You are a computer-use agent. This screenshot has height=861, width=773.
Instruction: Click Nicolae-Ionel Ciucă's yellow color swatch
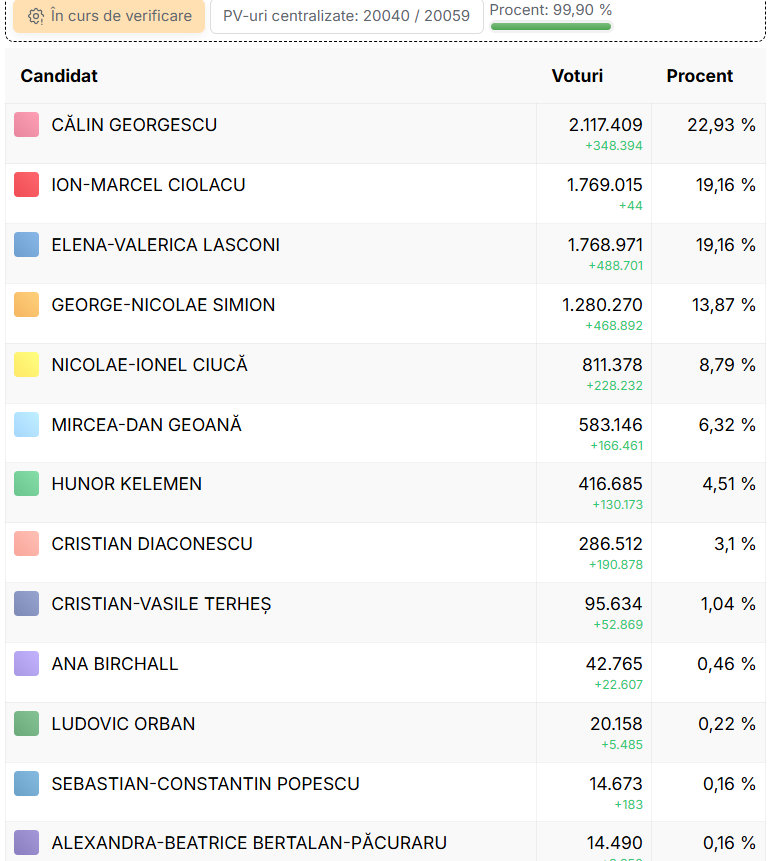pyautogui.click(x=27, y=365)
